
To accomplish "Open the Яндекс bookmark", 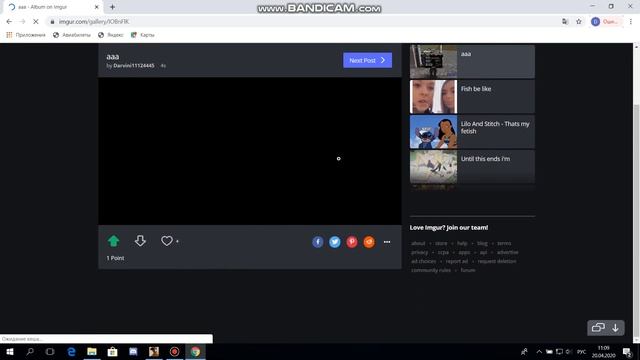I will (x=111, y=35).
